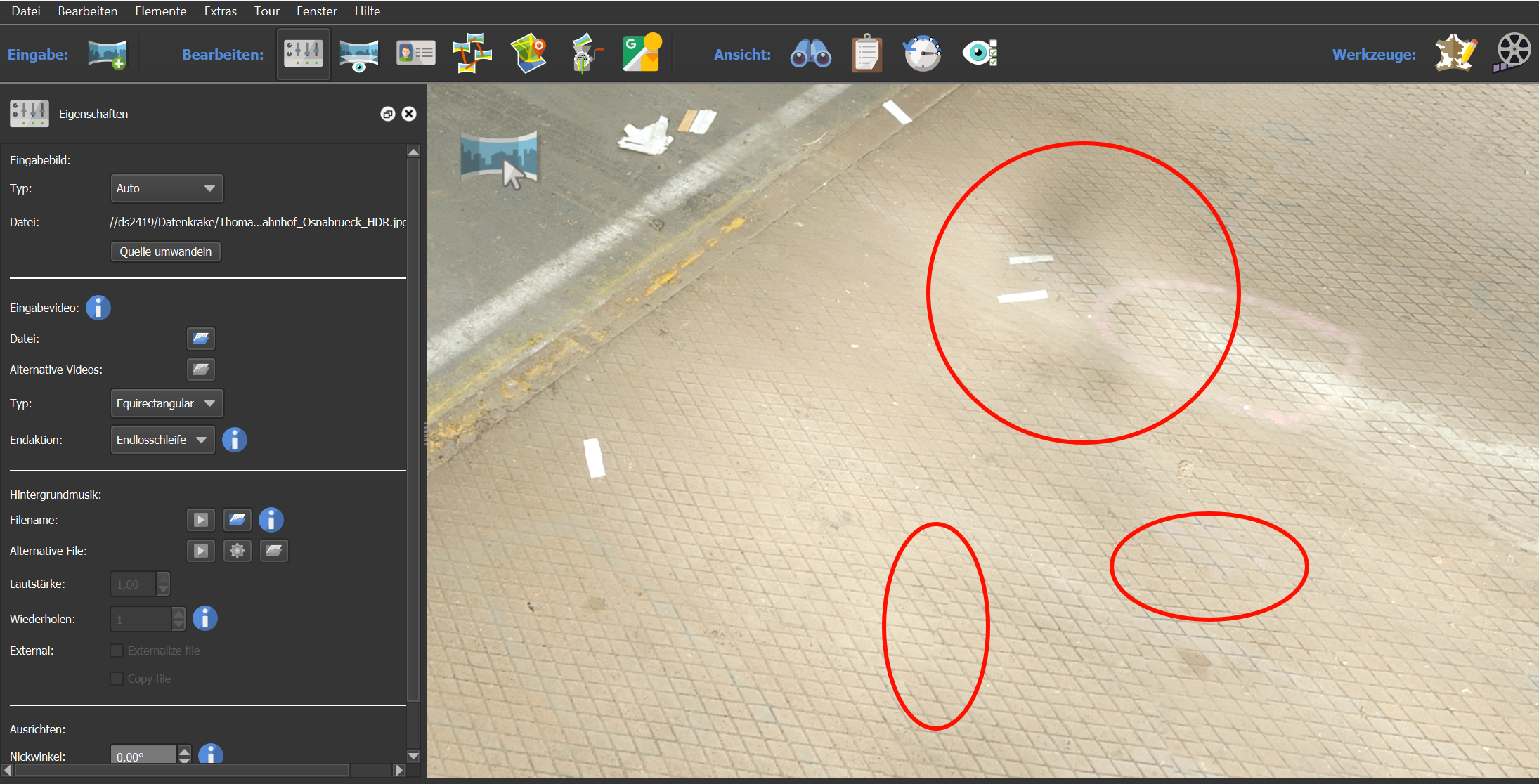Click the properties panel scroll down arrow
The image size is (1539, 784).
pyautogui.click(x=413, y=756)
